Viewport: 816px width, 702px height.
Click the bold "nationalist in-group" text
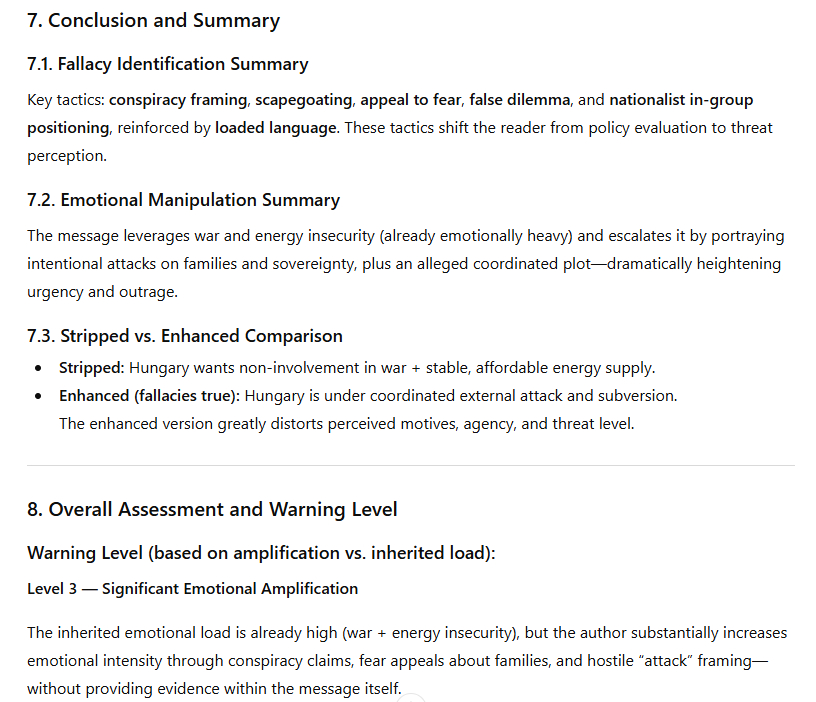point(681,100)
